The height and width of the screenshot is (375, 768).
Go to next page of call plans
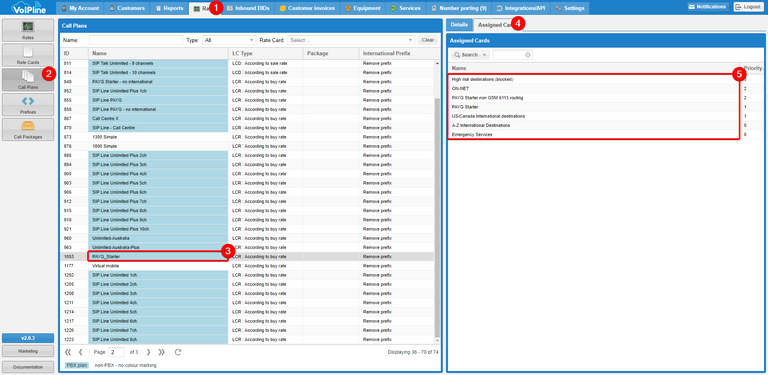coord(148,352)
